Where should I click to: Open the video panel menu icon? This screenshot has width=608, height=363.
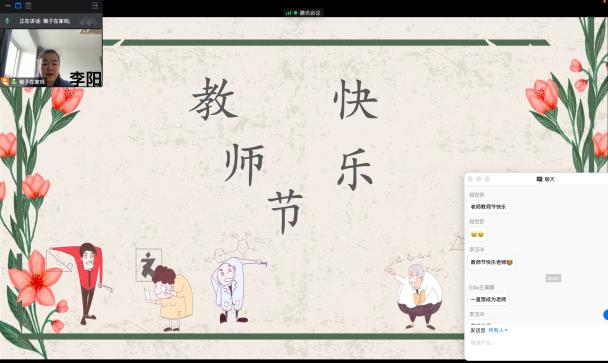[x=95, y=5]
